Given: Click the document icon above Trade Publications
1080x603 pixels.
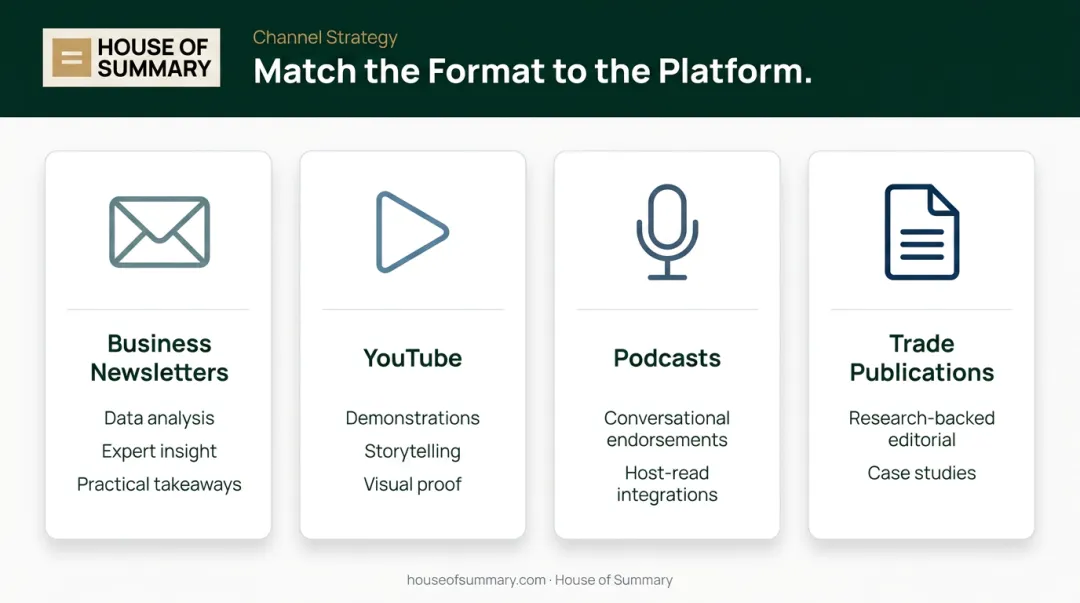Looking at the screenshot, I should click(x=922, y=232).
